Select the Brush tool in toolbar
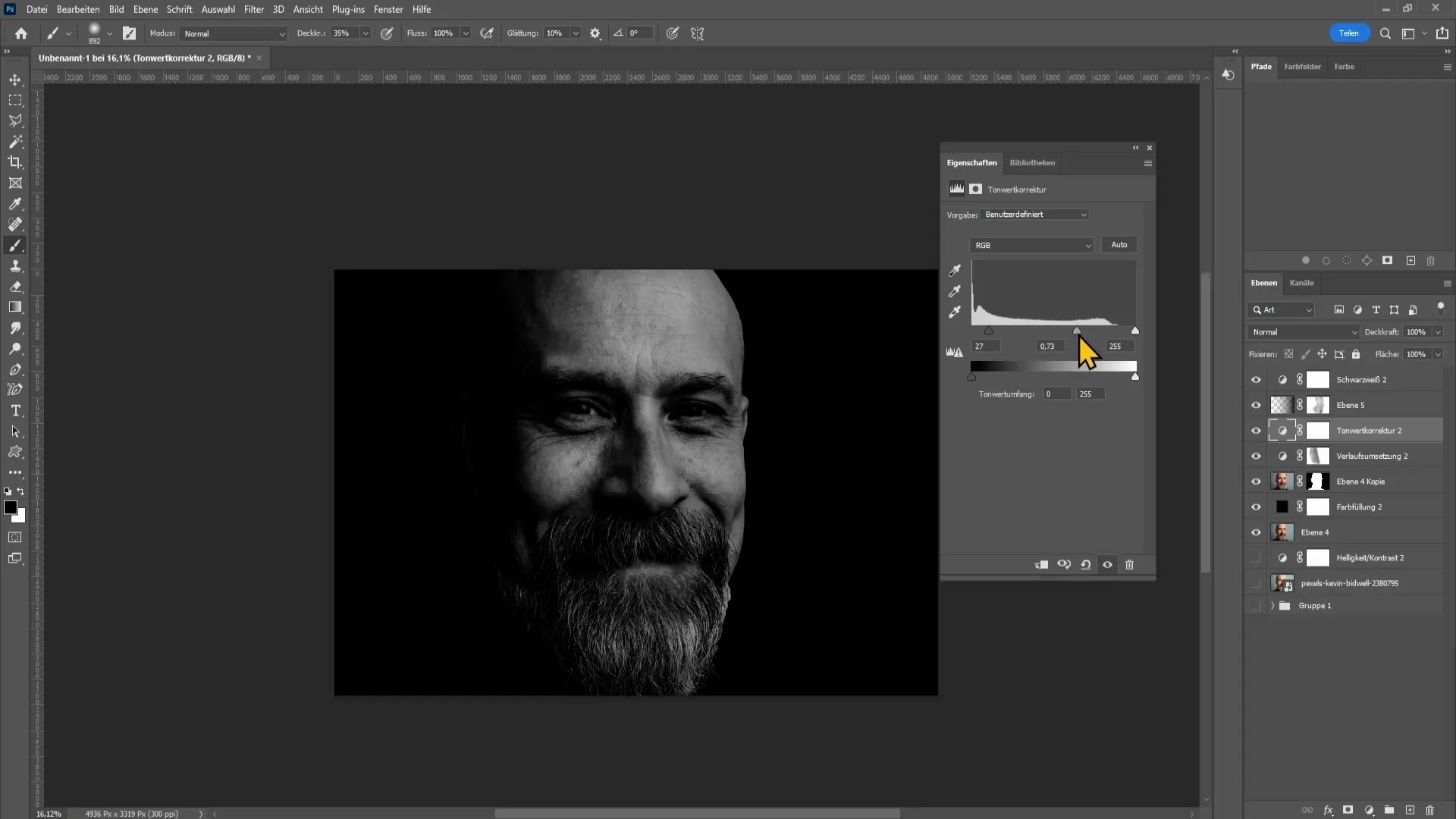The image size is (1456, 819). 15,244
